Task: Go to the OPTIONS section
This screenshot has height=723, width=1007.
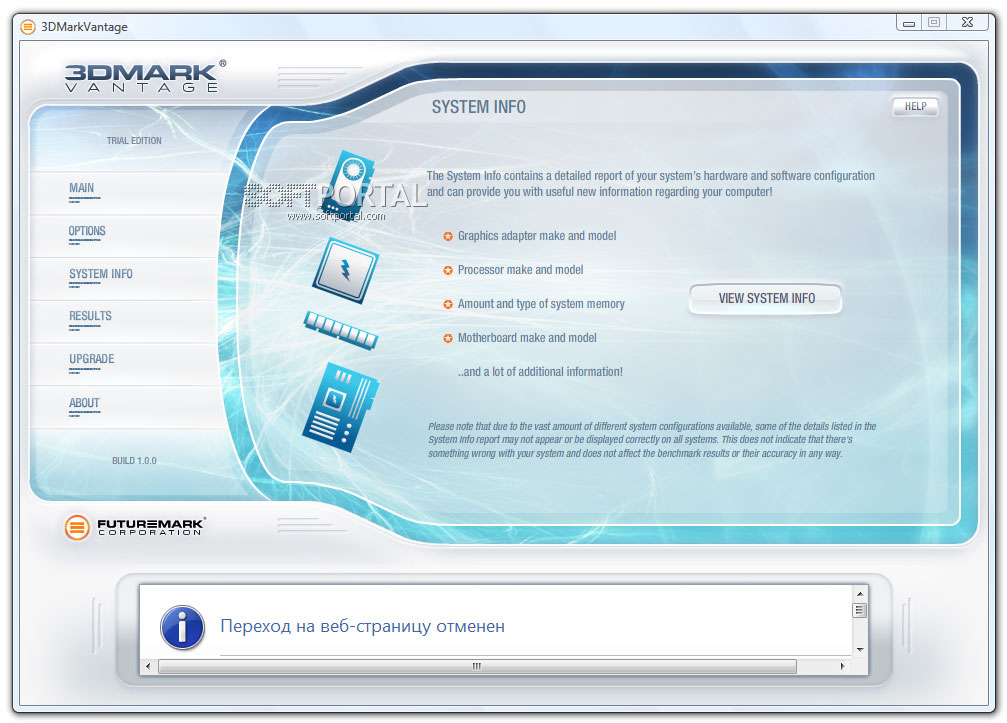Action: coord(87,231)
